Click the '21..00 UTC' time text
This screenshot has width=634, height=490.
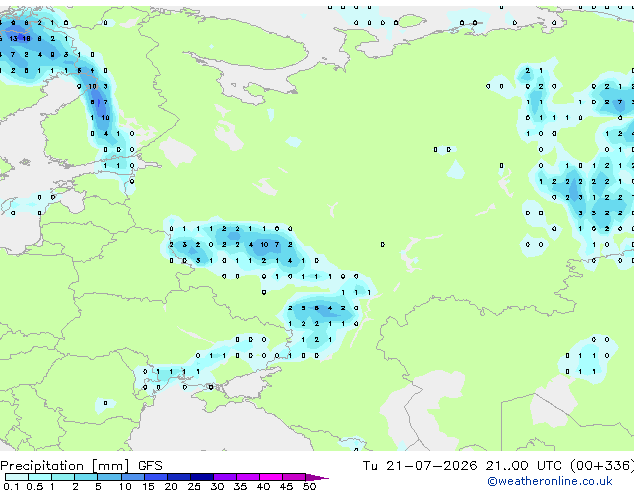[x=524, y=466]
